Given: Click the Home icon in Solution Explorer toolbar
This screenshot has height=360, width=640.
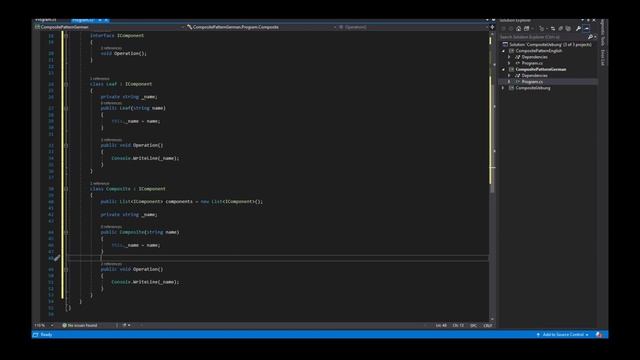Looking at the screenshot, I should click(x=518, y=29).
